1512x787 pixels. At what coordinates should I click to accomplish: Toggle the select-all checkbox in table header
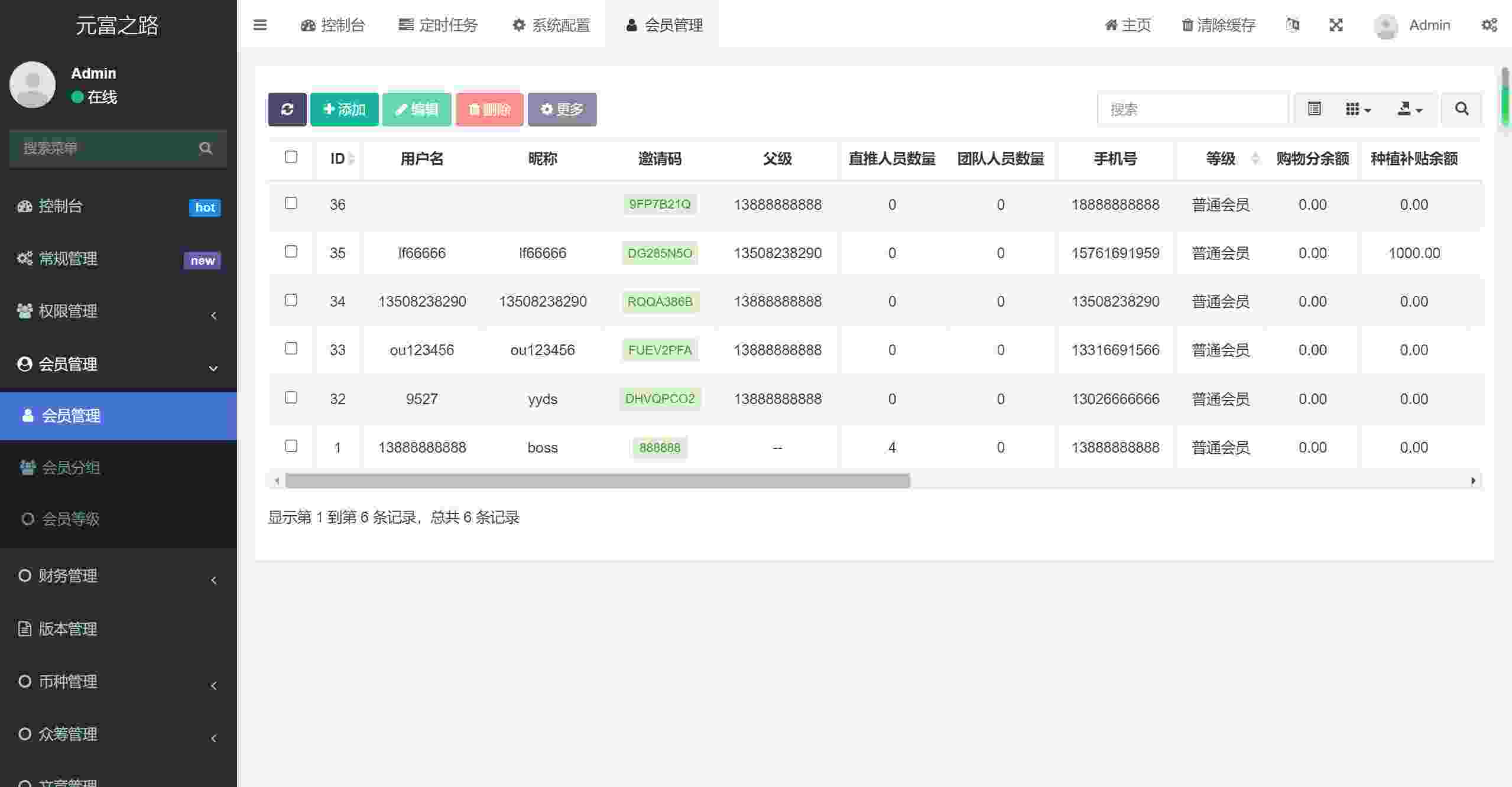(291, 157)
